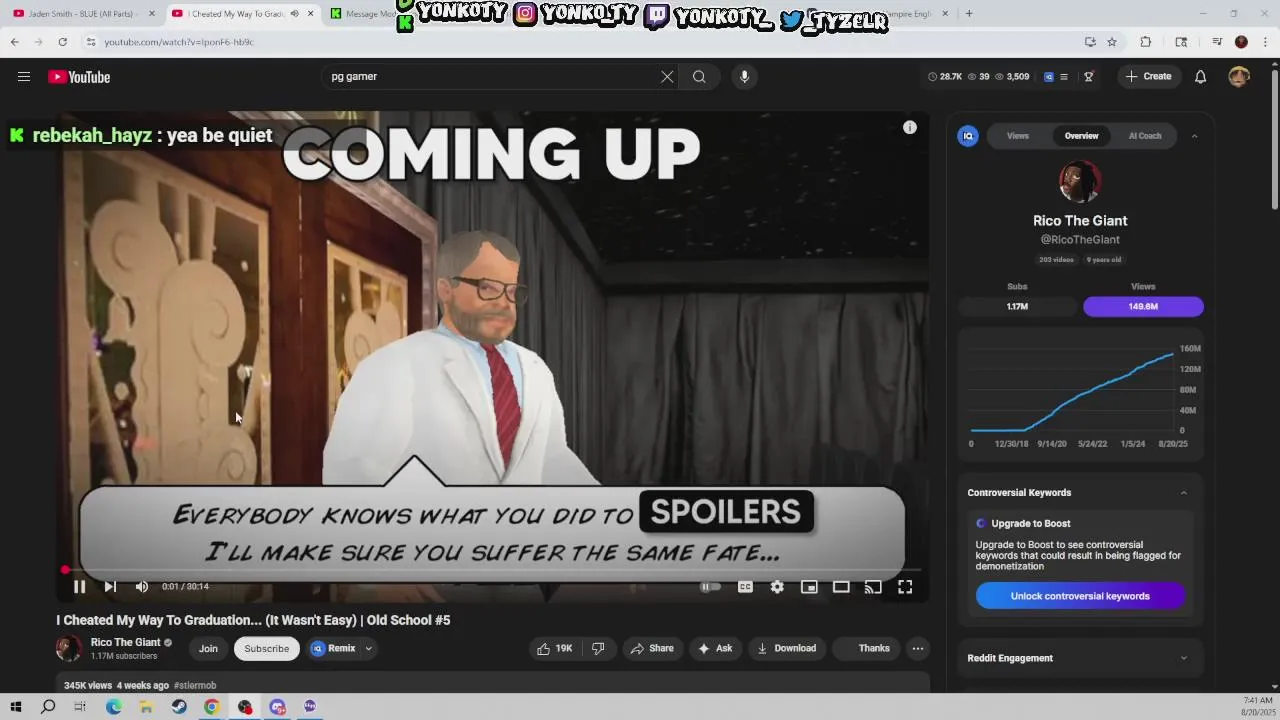Close the Cheated My Way browser tab
This screenshot has width=1280, height=720.
click(x=310, y=14)
